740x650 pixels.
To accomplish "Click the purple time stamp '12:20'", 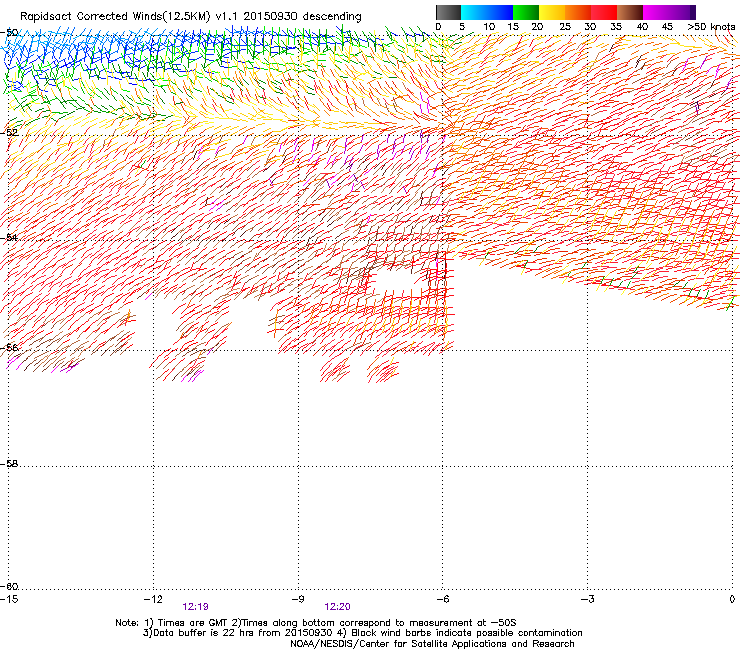I will click(337, 607).
